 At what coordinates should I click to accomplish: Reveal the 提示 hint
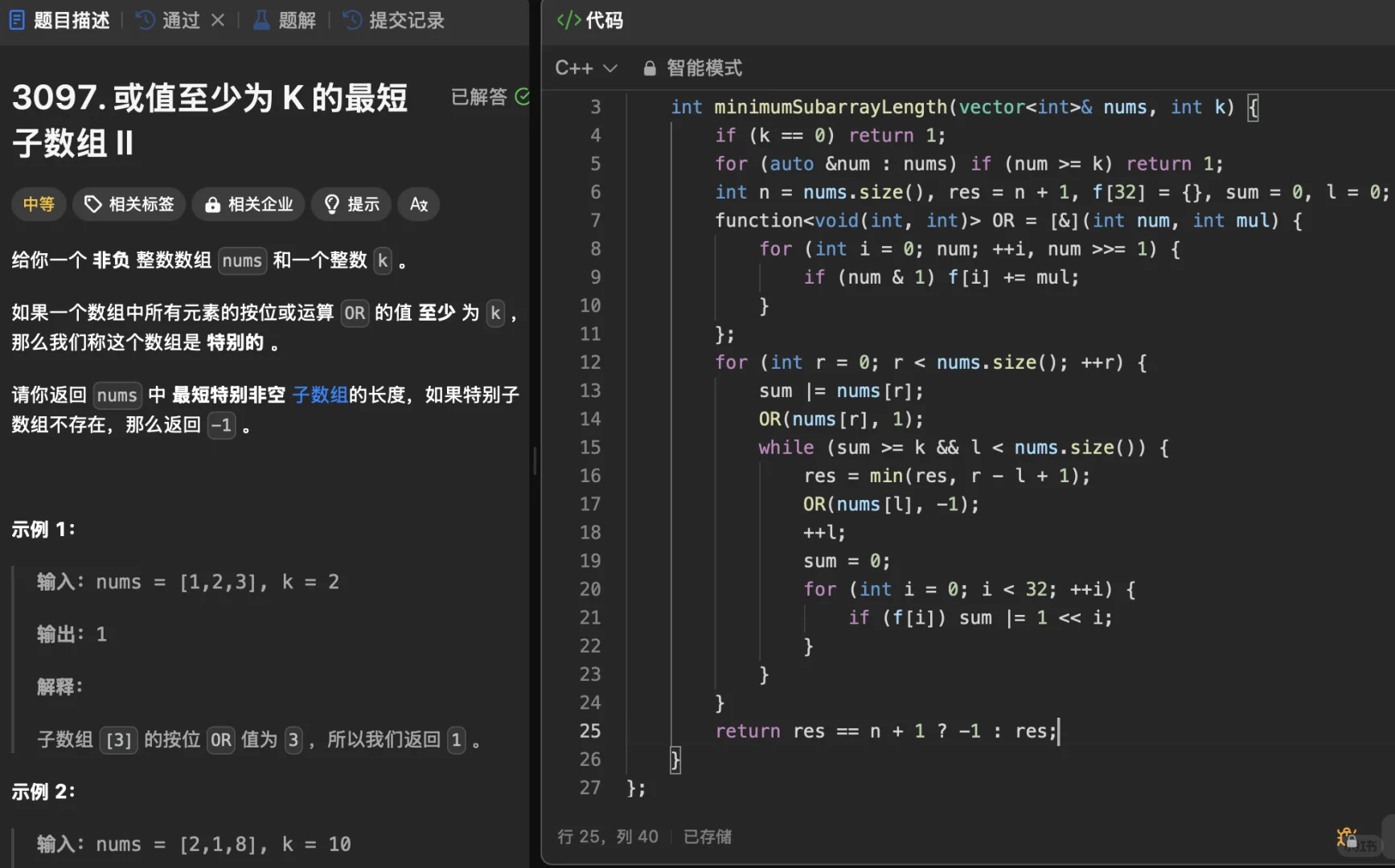click(x=351, y=204)
